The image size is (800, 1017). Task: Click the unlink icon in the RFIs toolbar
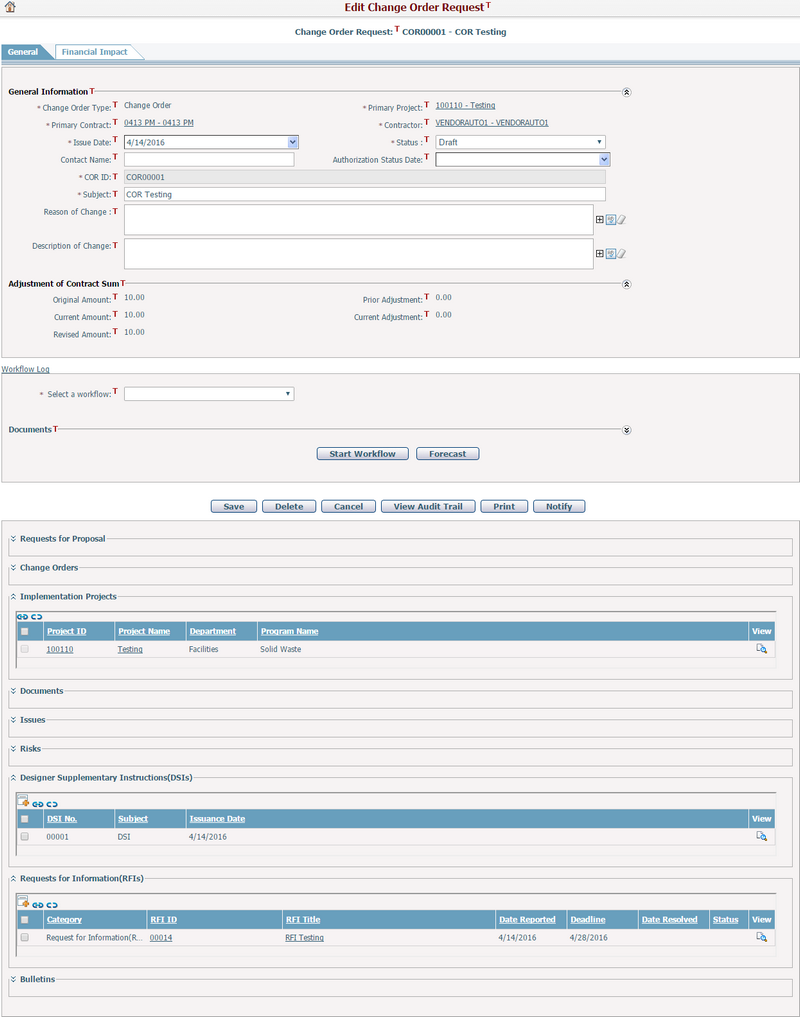click(52, 904)
